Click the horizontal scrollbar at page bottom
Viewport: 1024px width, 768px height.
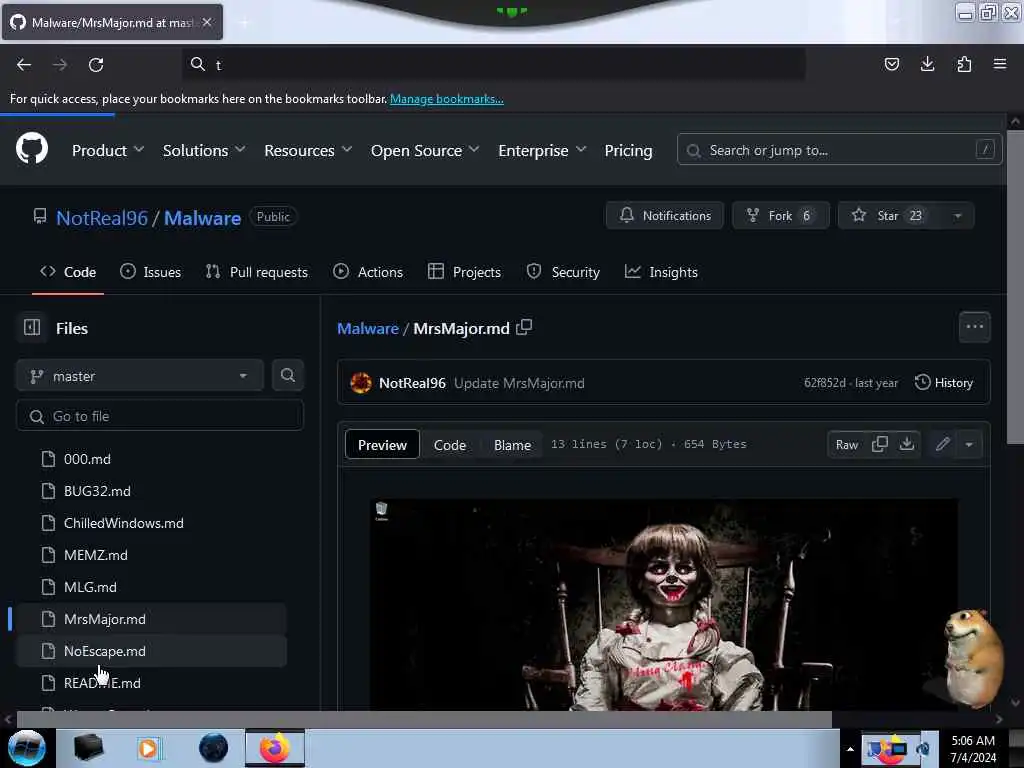424,719
